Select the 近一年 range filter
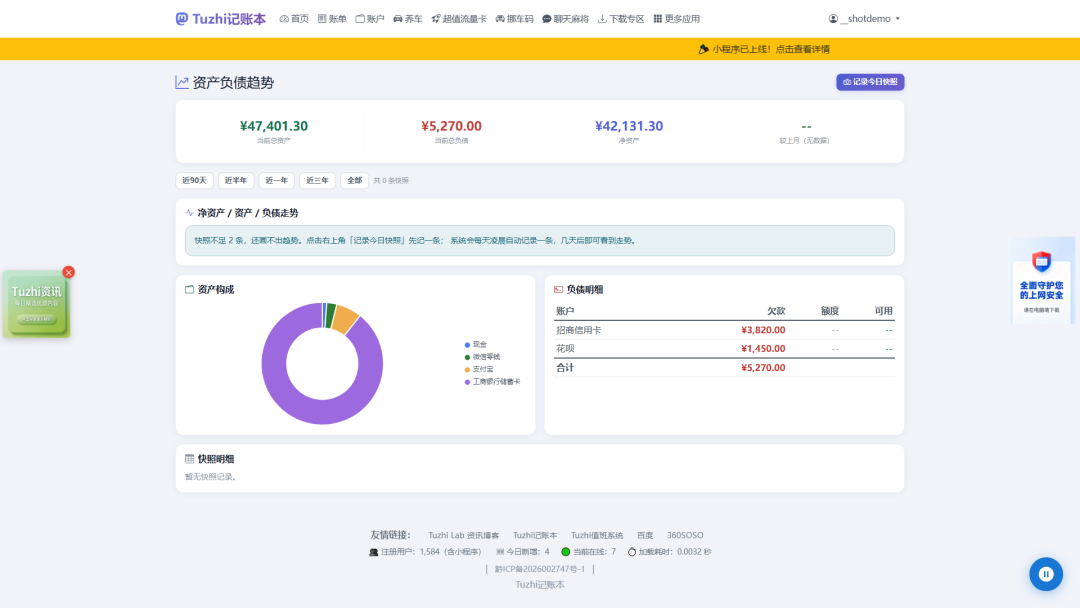 [x=276, y=180]
